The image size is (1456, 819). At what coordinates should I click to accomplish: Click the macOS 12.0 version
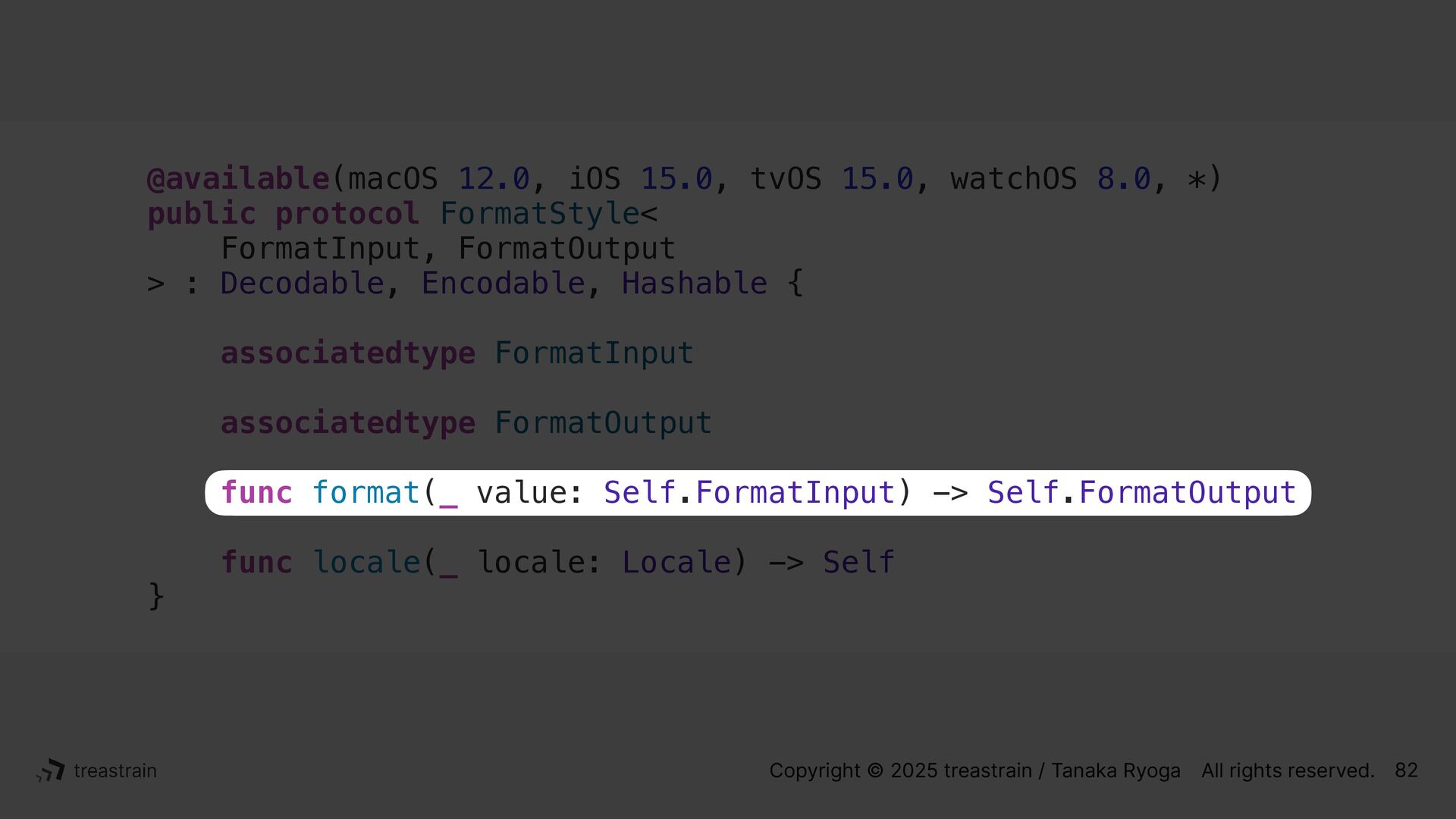(x=439, y=179)
